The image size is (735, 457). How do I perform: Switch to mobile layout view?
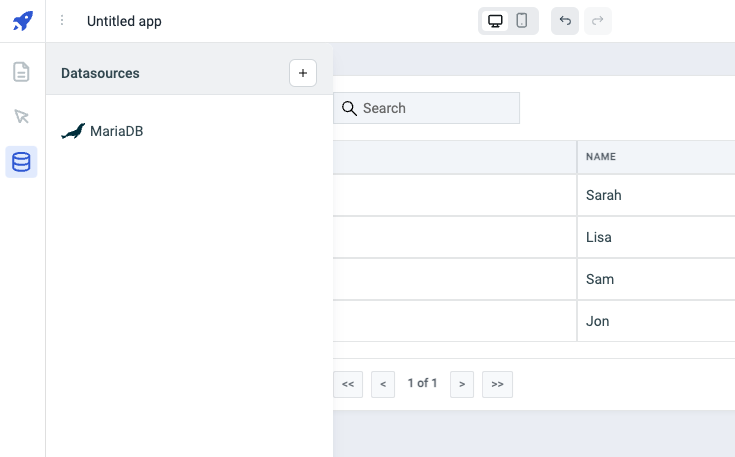coord(522,21)
